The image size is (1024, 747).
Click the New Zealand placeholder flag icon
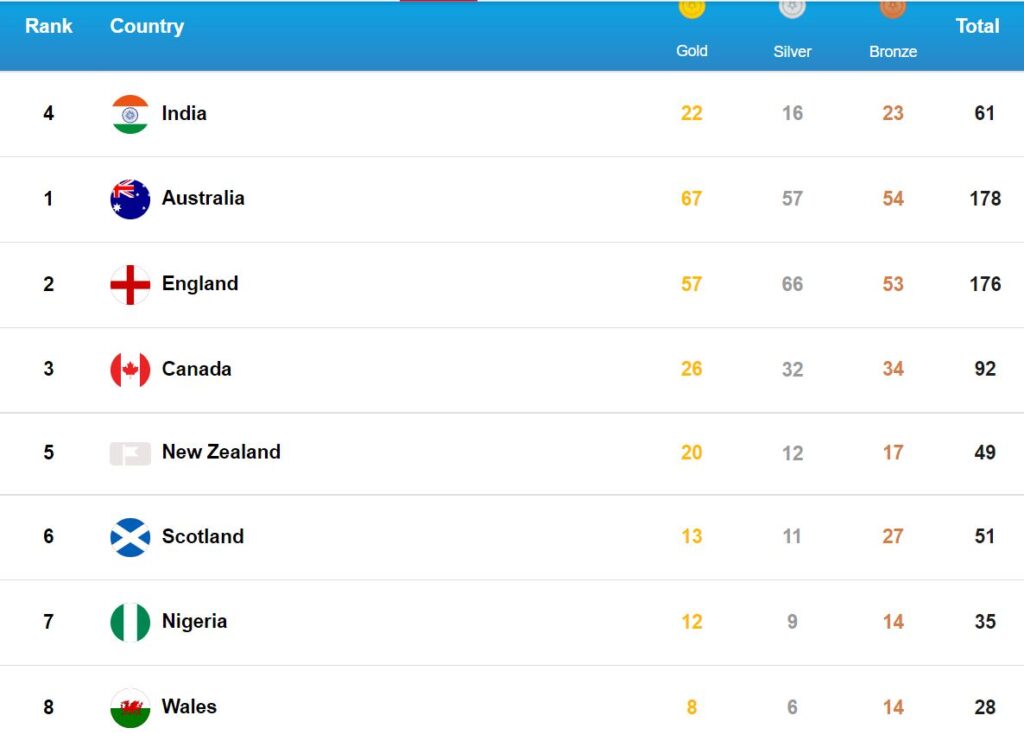(x=130, y=453)
